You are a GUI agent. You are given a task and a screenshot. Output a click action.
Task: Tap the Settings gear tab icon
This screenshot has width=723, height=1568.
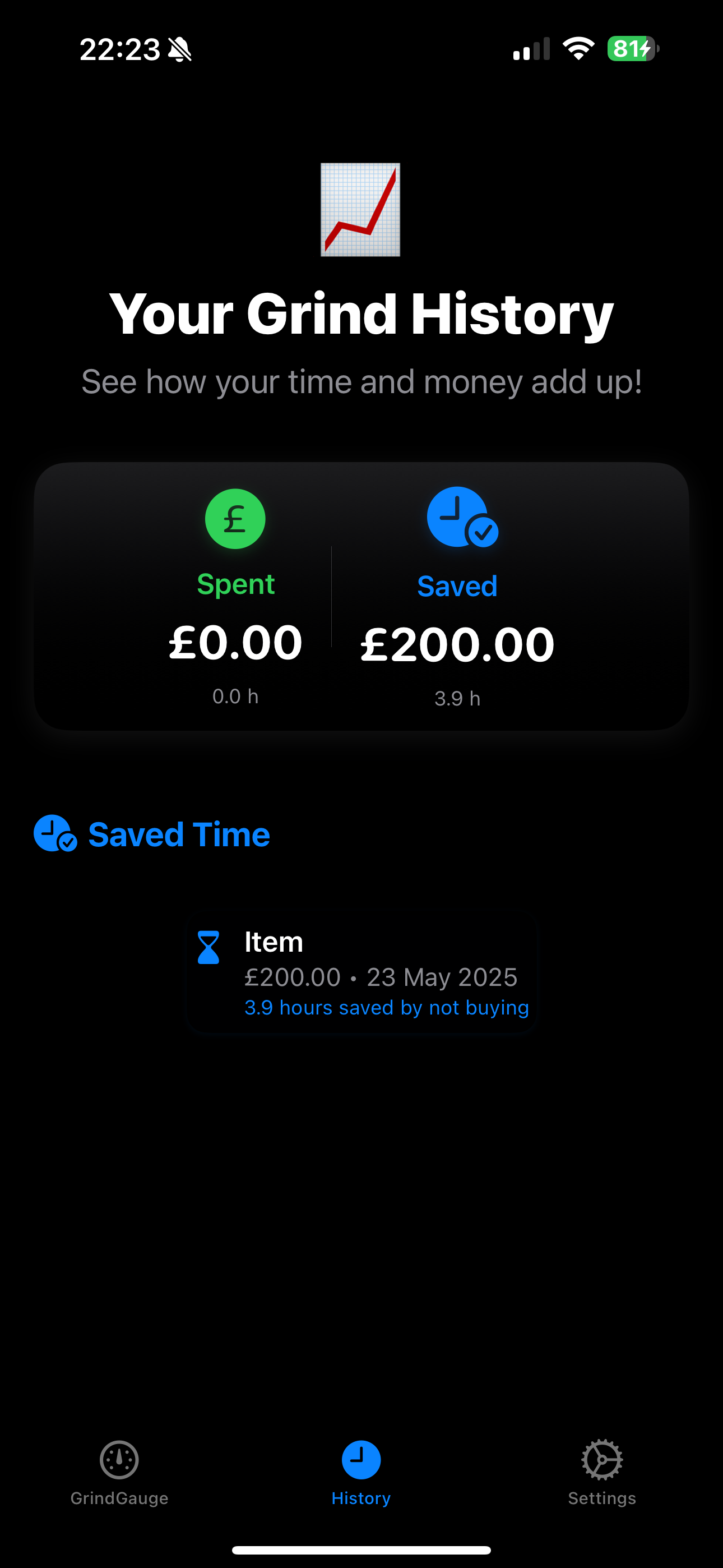coord(601,1460)
